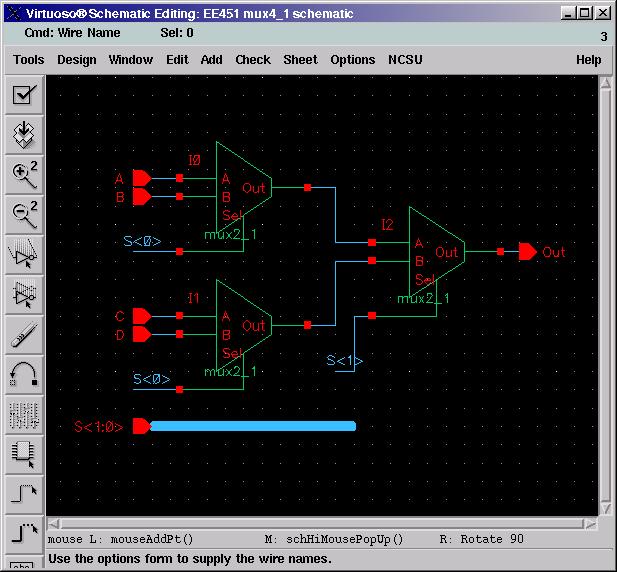Screen dimensions: 617x572
Task: Click the partially visible label icon at bottom
Action: tap(24, 564)
